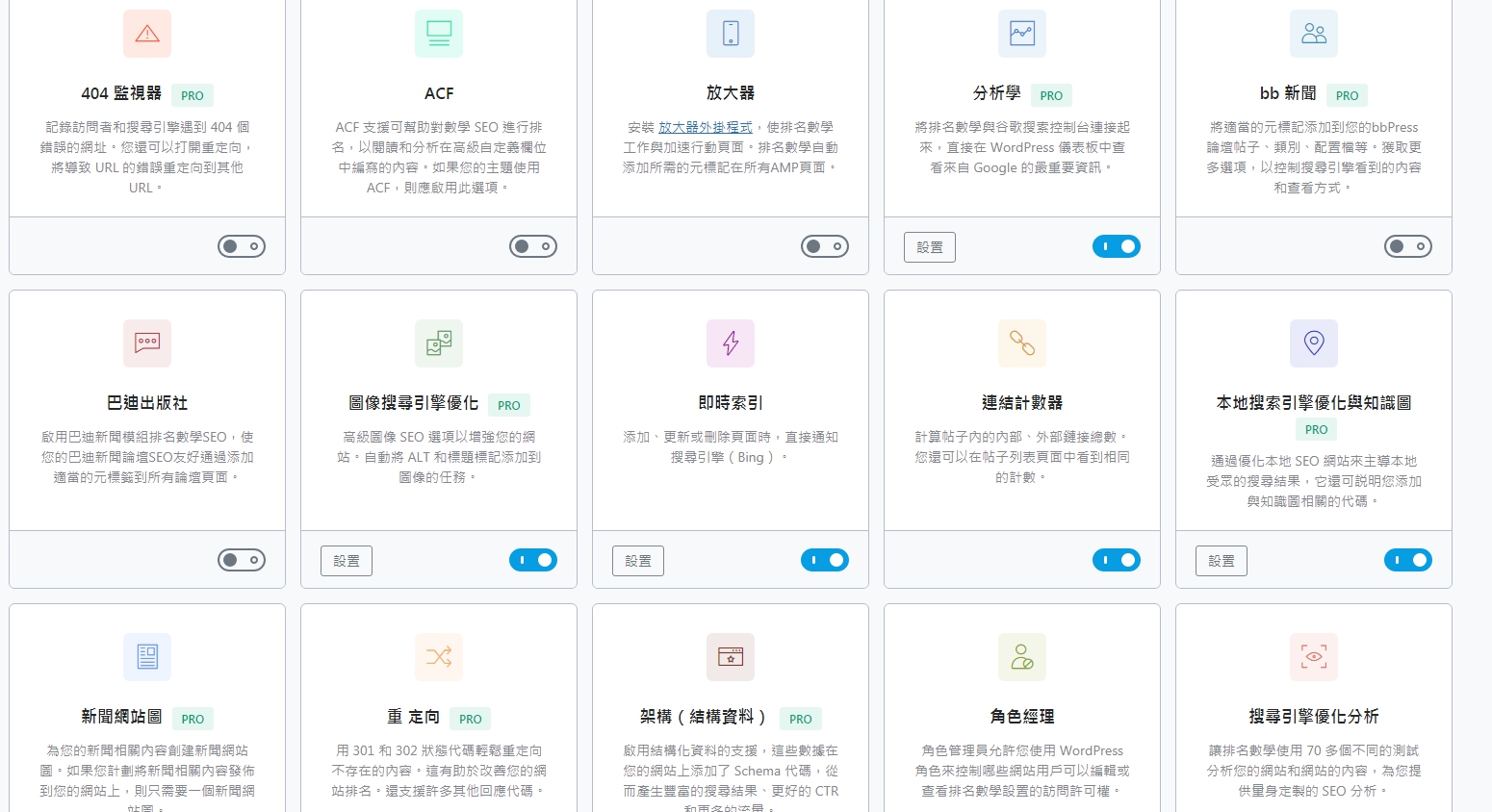
Task: Click the 放大器 mobile phone icon
Action: 731,34
